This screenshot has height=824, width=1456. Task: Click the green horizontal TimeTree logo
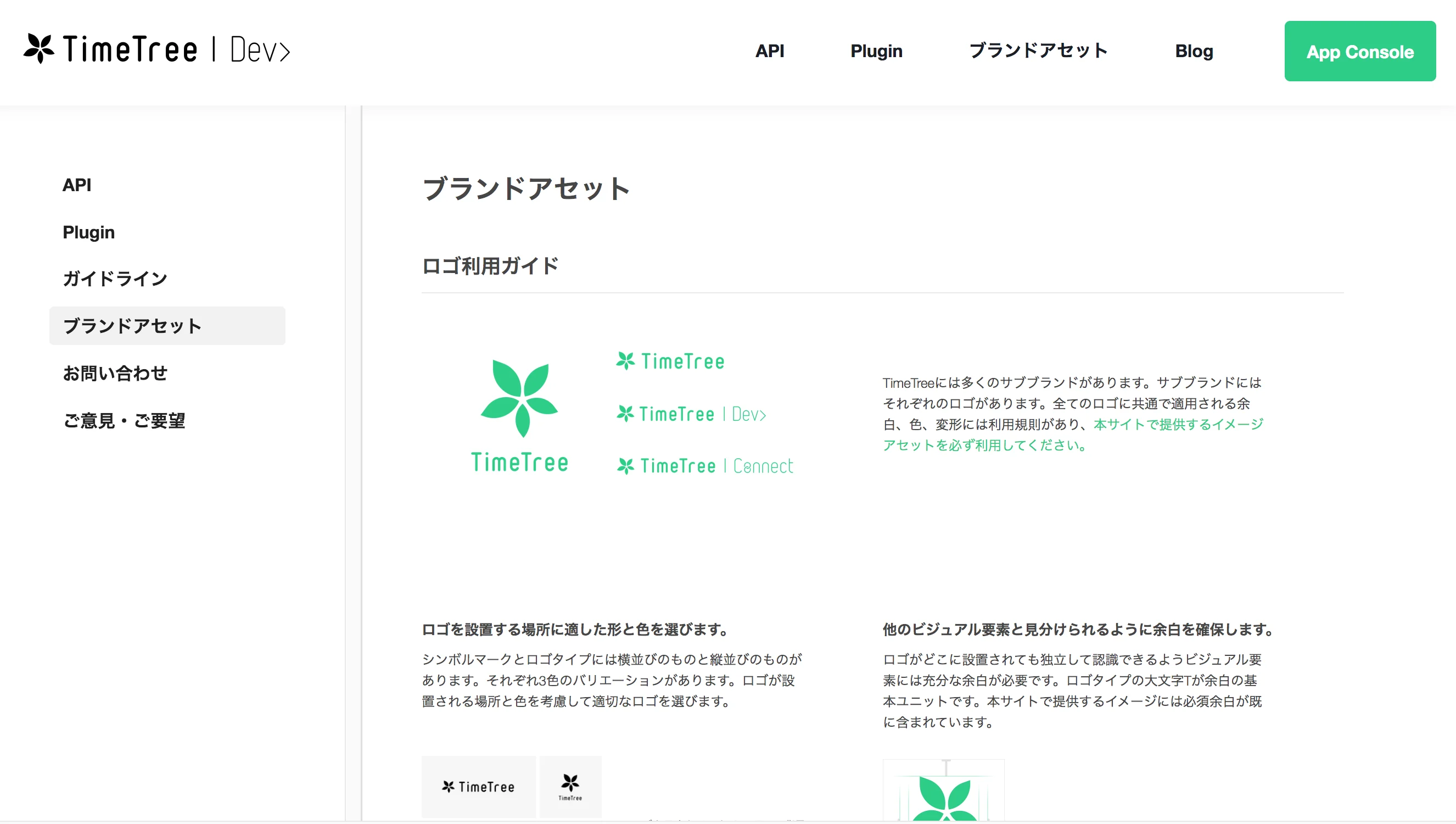pos(670,361)
